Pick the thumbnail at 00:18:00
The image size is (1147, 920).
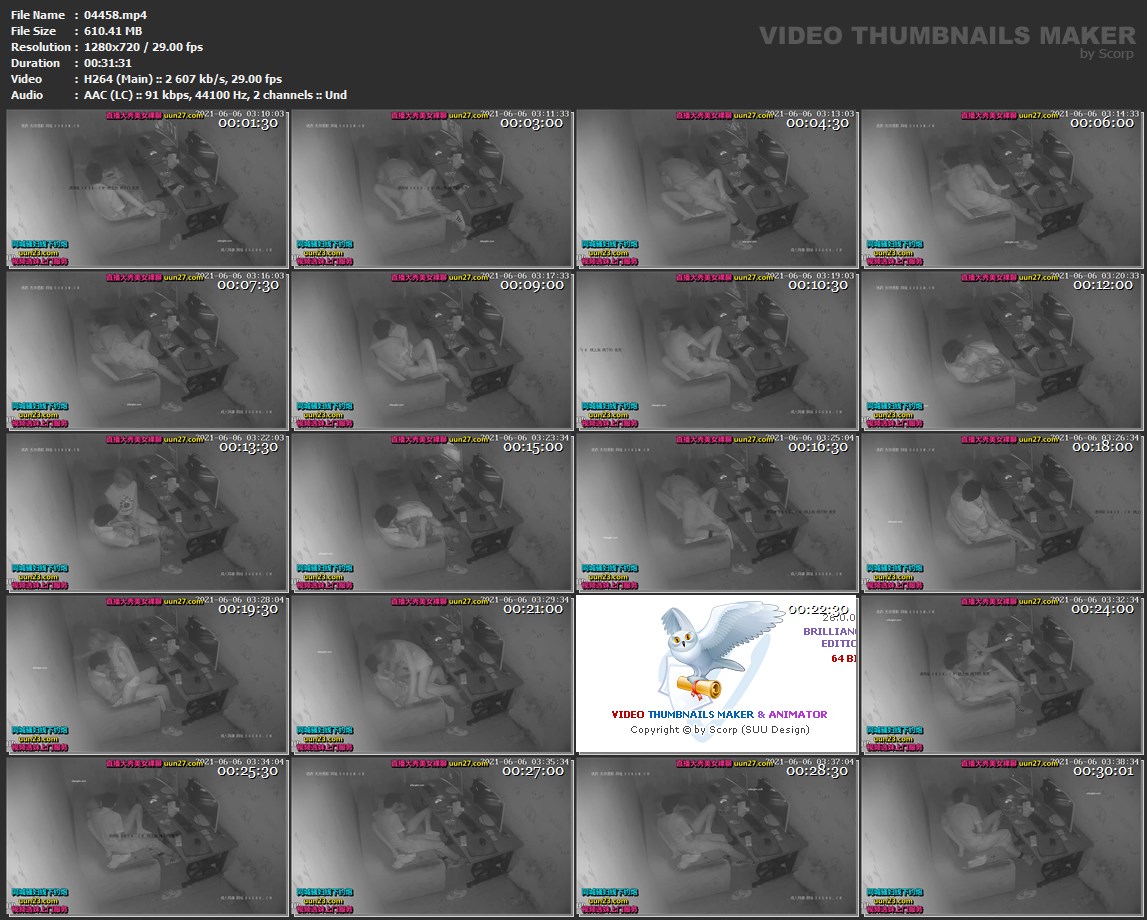(x=1002, y=513)
